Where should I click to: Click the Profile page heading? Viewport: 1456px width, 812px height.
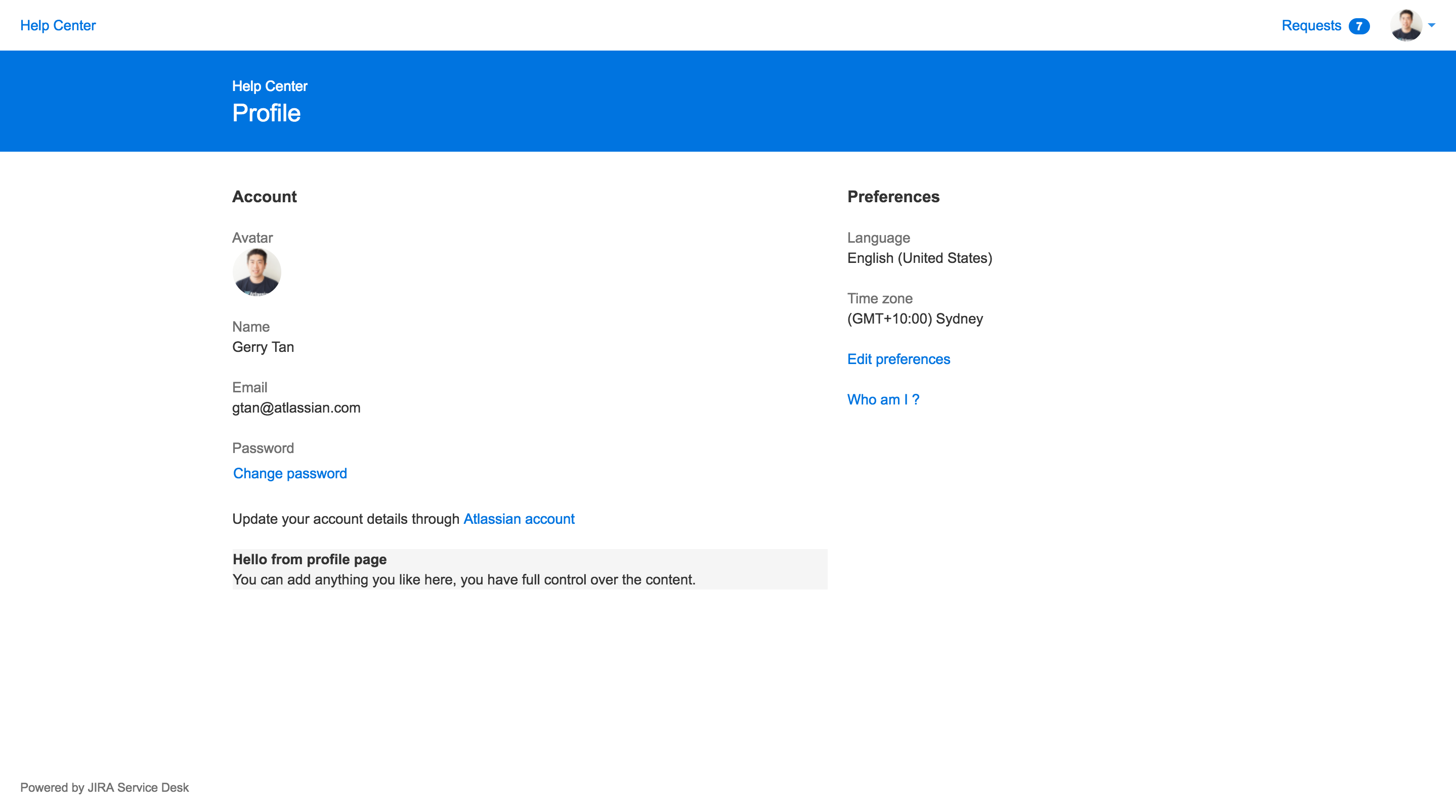(x=266, y=113)
